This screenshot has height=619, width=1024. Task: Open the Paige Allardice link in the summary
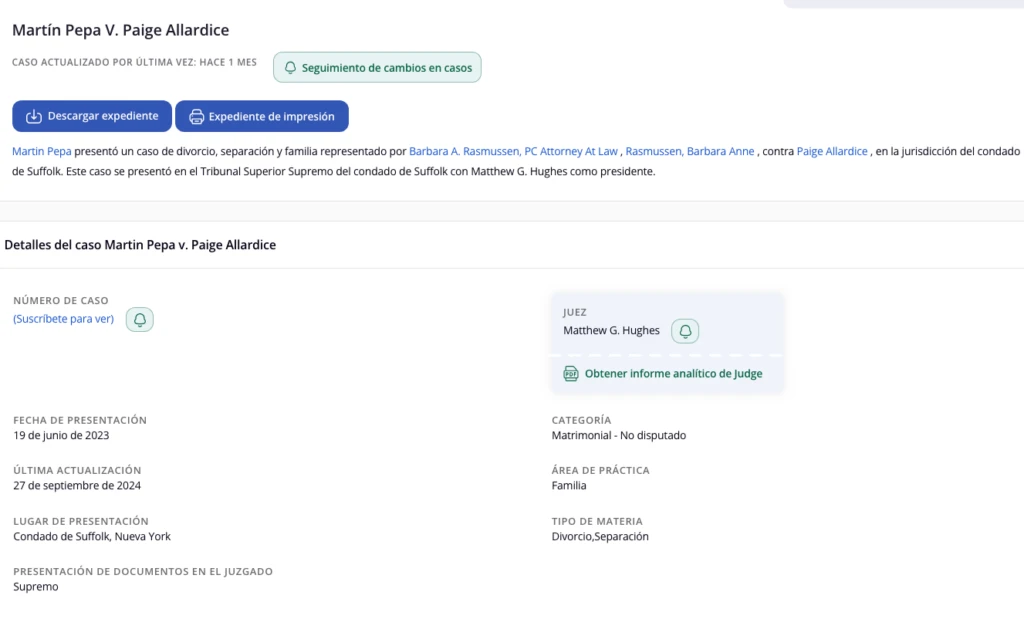pos(832,151)
